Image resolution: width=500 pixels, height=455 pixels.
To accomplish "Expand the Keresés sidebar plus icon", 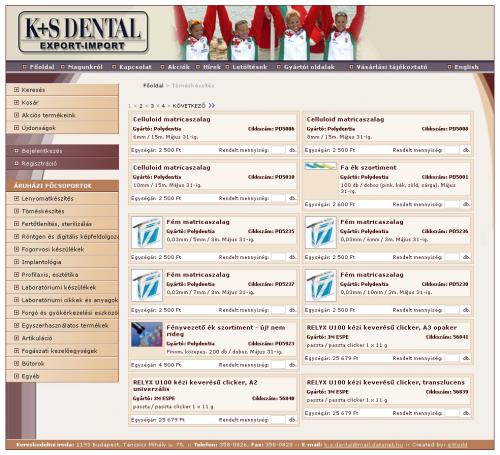I will point(16,90).
